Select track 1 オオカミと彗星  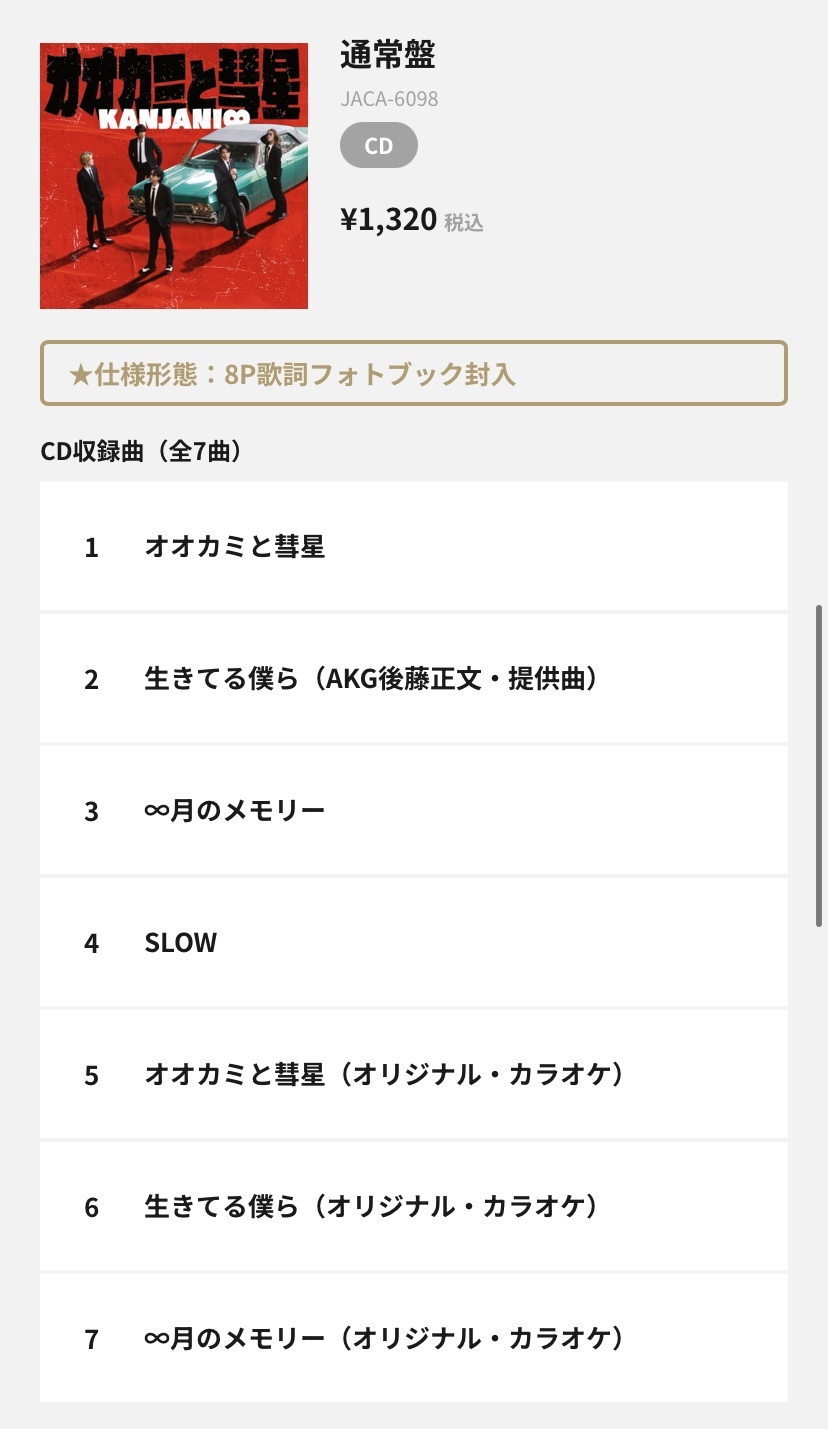click(414, 546)
